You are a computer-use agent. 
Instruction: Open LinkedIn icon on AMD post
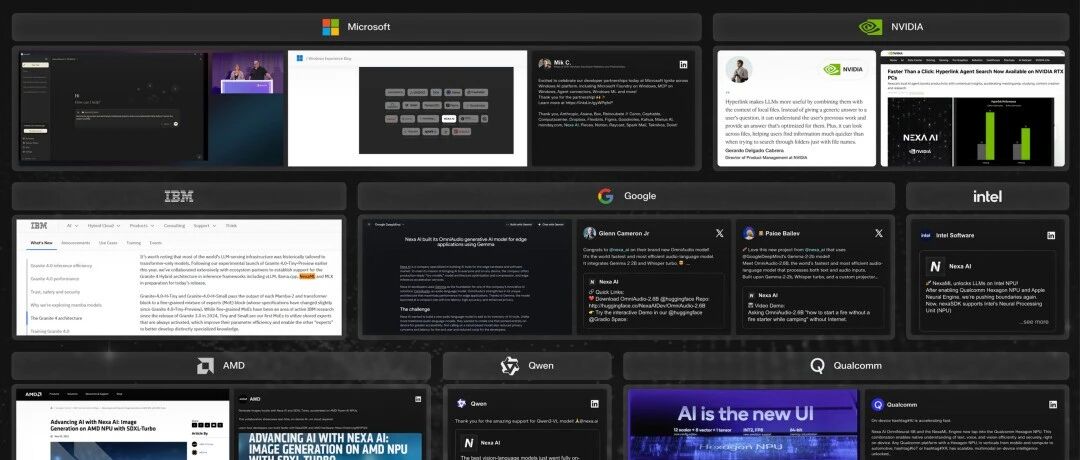tap(418, 399)
